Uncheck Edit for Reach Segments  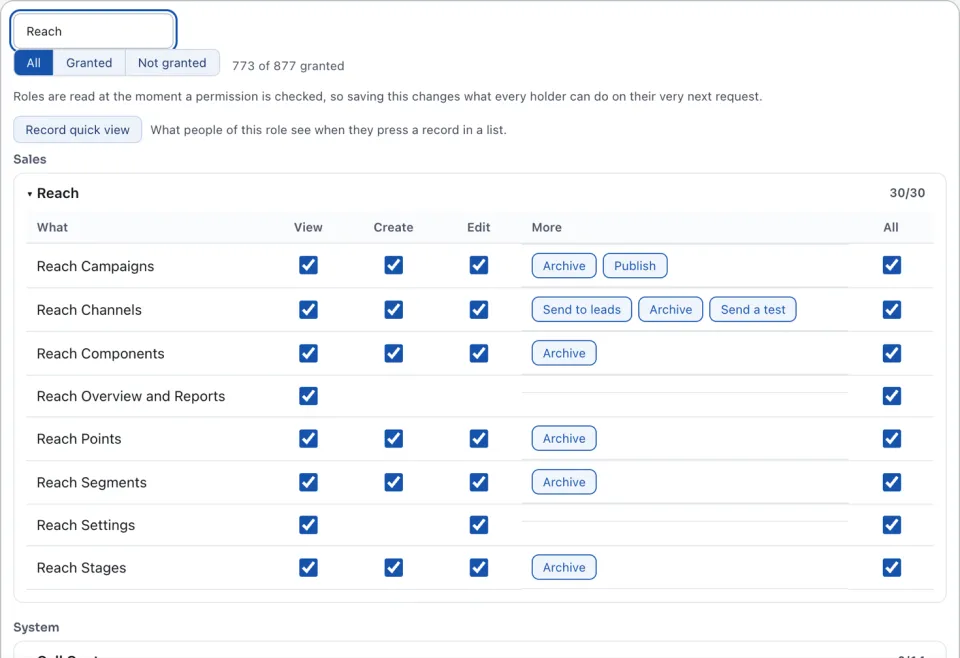478,482
